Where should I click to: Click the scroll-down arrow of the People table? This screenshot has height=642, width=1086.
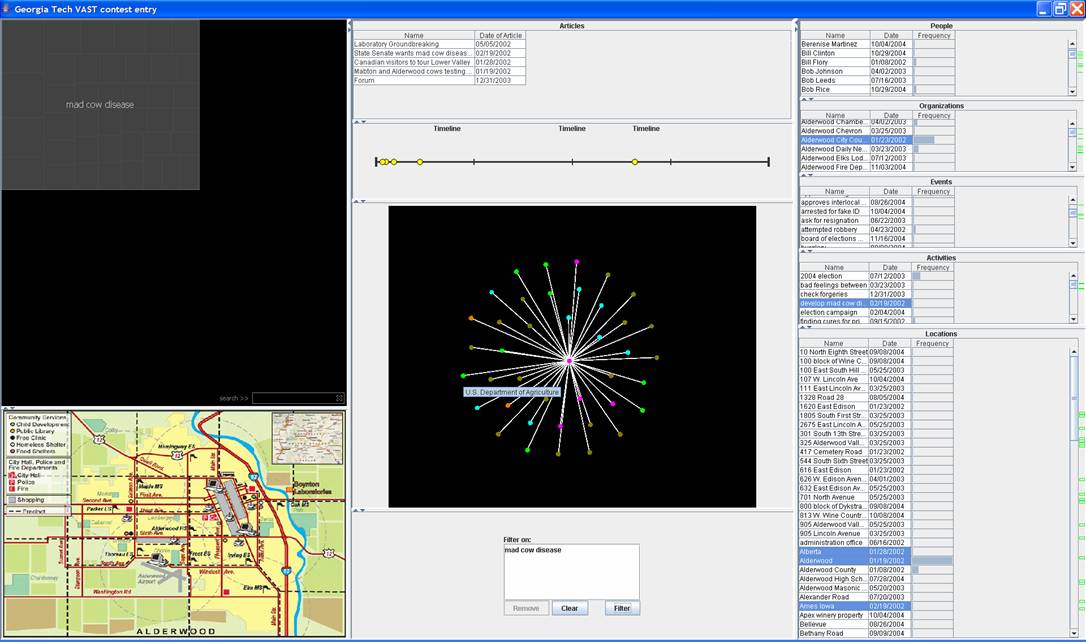tap(1072, 91)
